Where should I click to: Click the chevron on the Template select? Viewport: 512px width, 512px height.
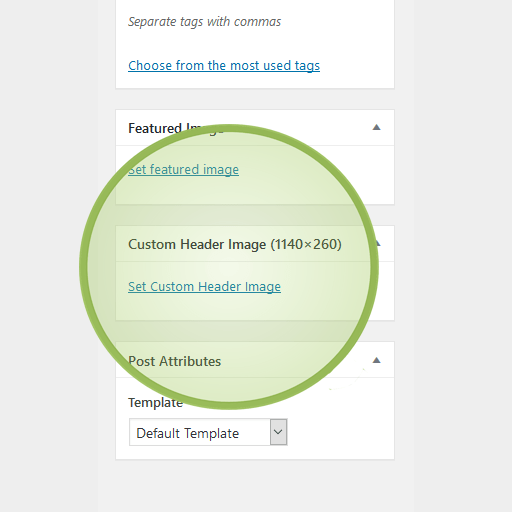278,432
